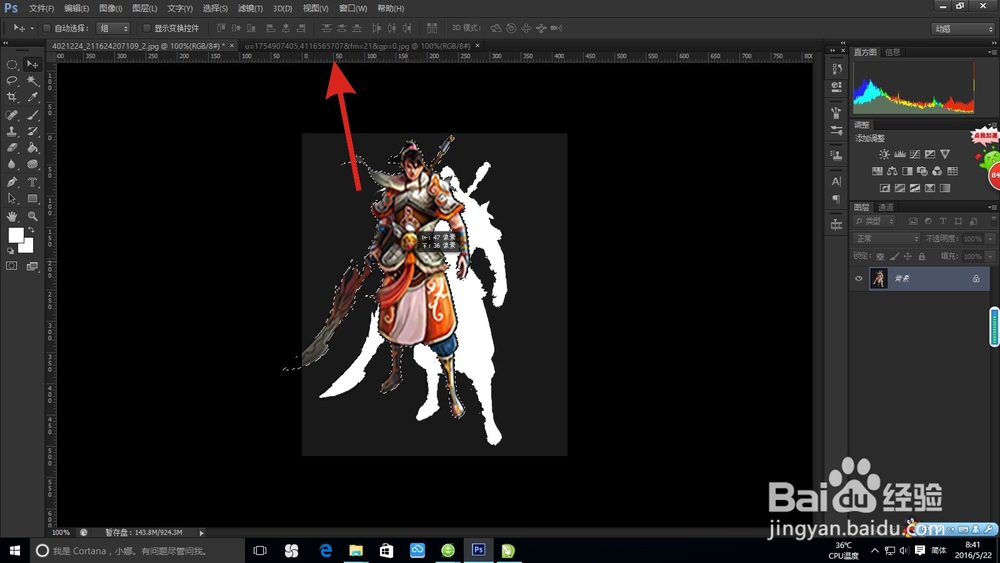Viewport: 1000px width, 563px height.
Task: Open the Move tool preset picker arrow
Action: point(33,28)
